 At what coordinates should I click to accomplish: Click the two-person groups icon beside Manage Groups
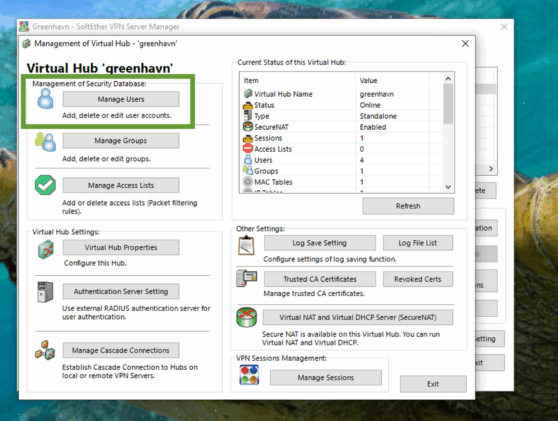click(x=45, y=142)
